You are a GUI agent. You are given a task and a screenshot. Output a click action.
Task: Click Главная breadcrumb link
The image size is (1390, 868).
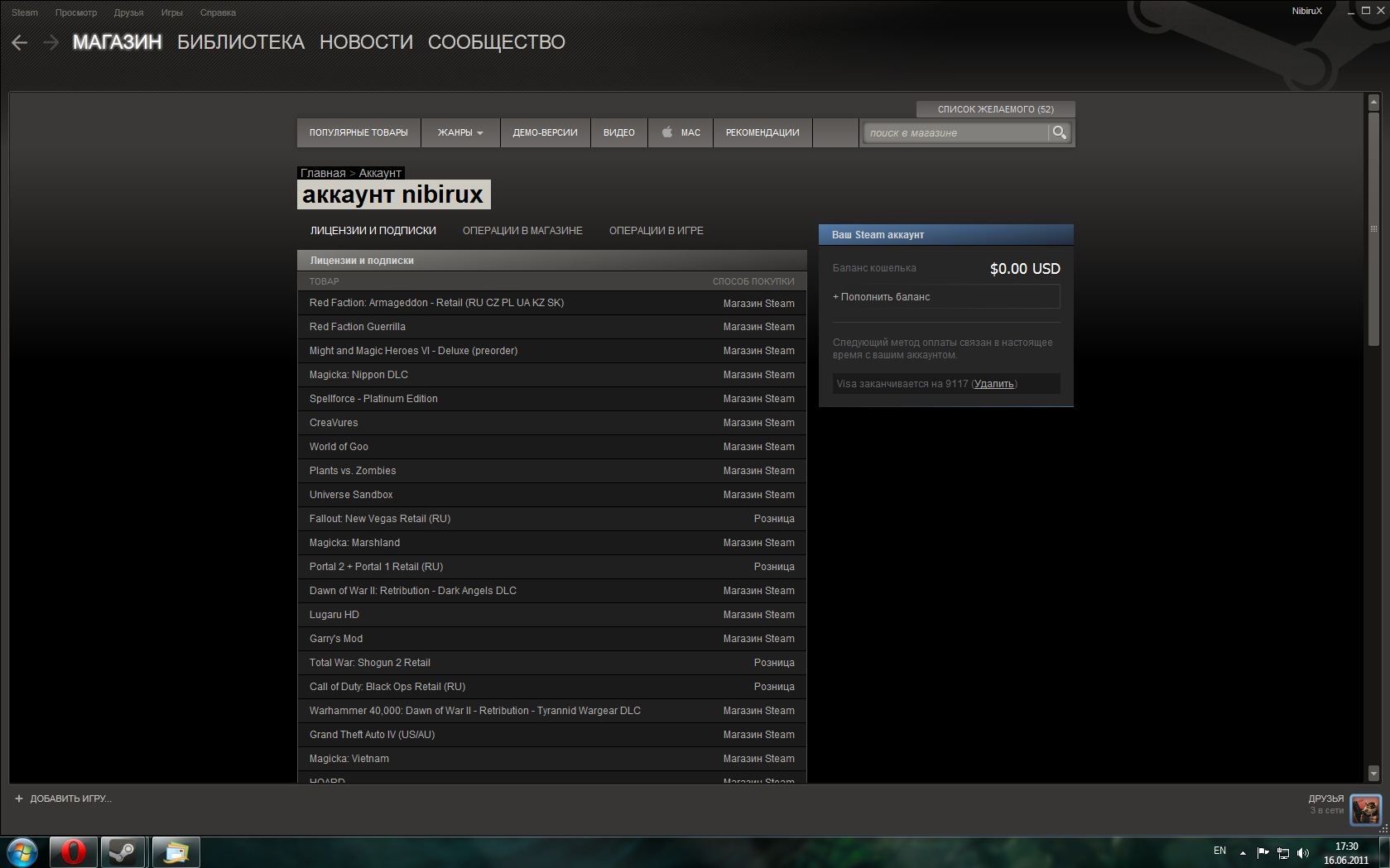[323, 173]
